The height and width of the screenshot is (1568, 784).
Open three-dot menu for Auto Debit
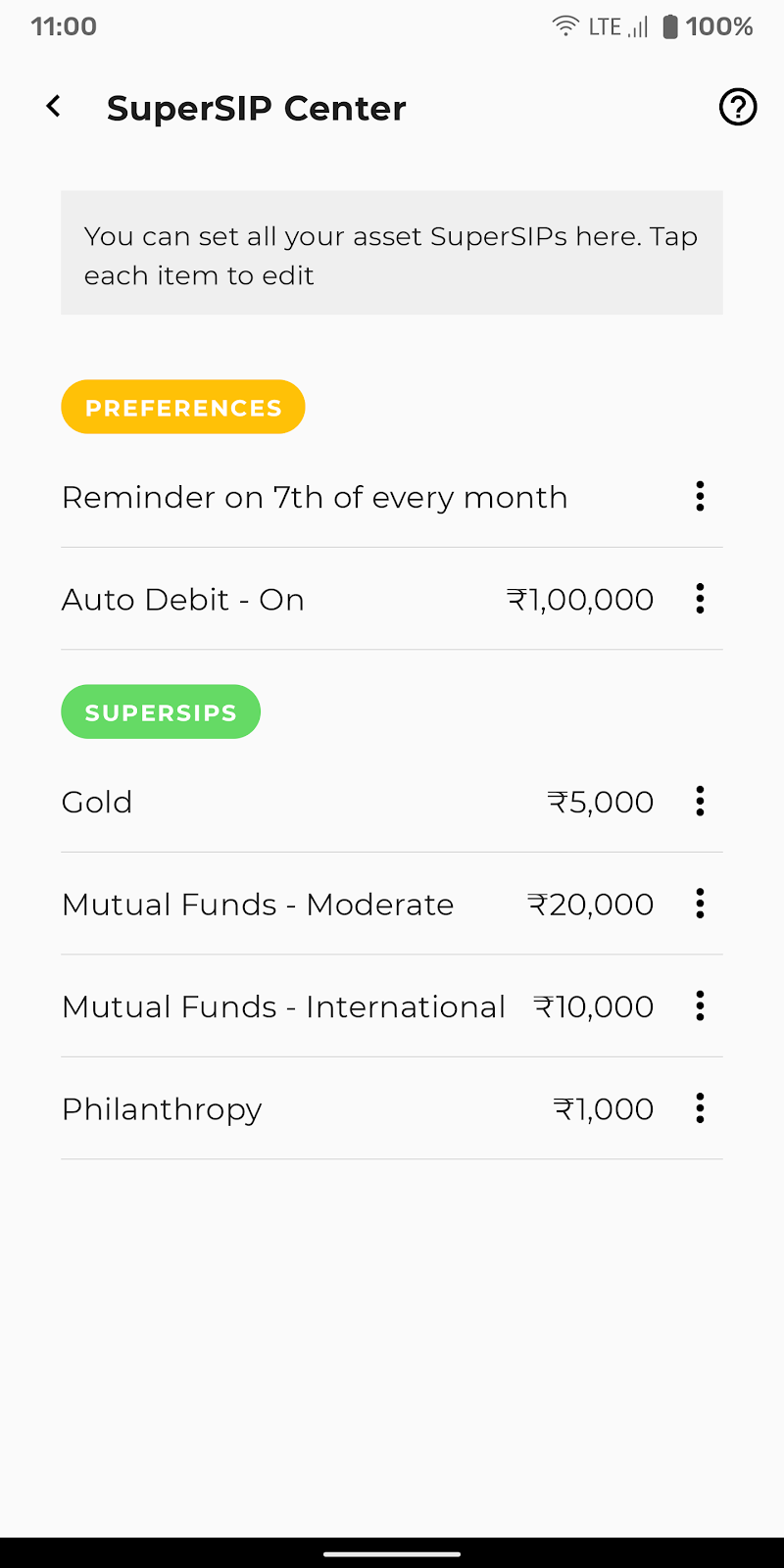700,599
